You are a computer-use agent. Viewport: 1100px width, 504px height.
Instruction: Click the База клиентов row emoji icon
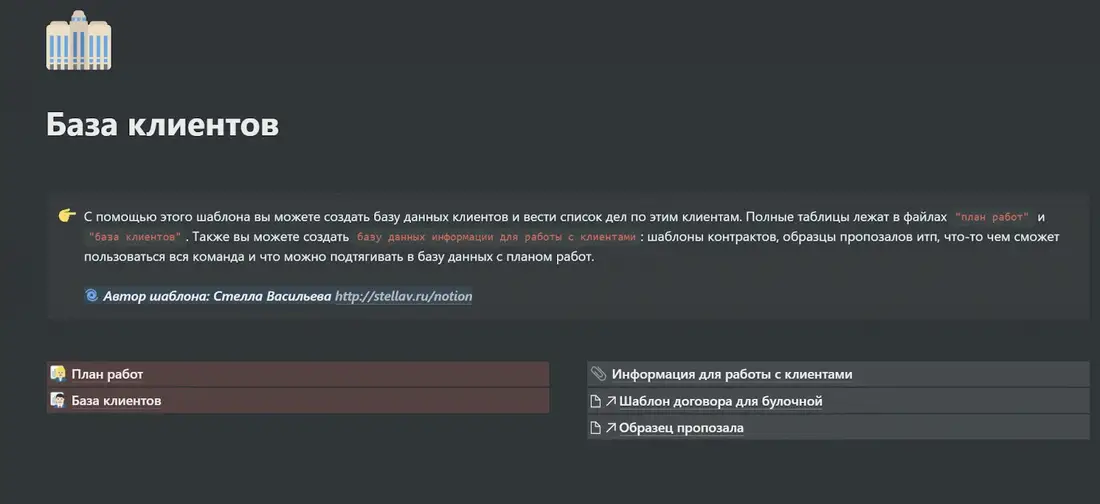click(58, 400)
